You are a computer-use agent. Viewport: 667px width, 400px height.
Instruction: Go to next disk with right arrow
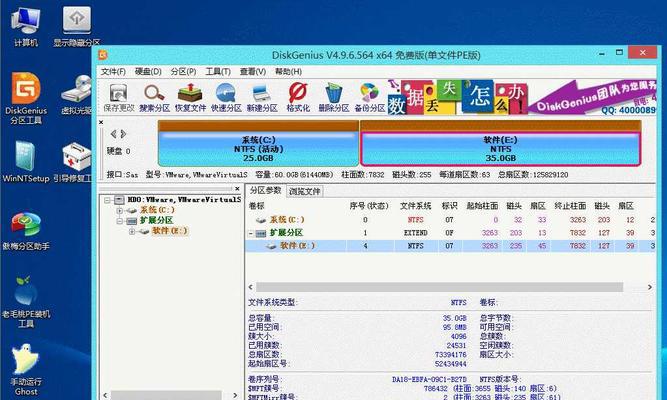click(x=123, y=134)
